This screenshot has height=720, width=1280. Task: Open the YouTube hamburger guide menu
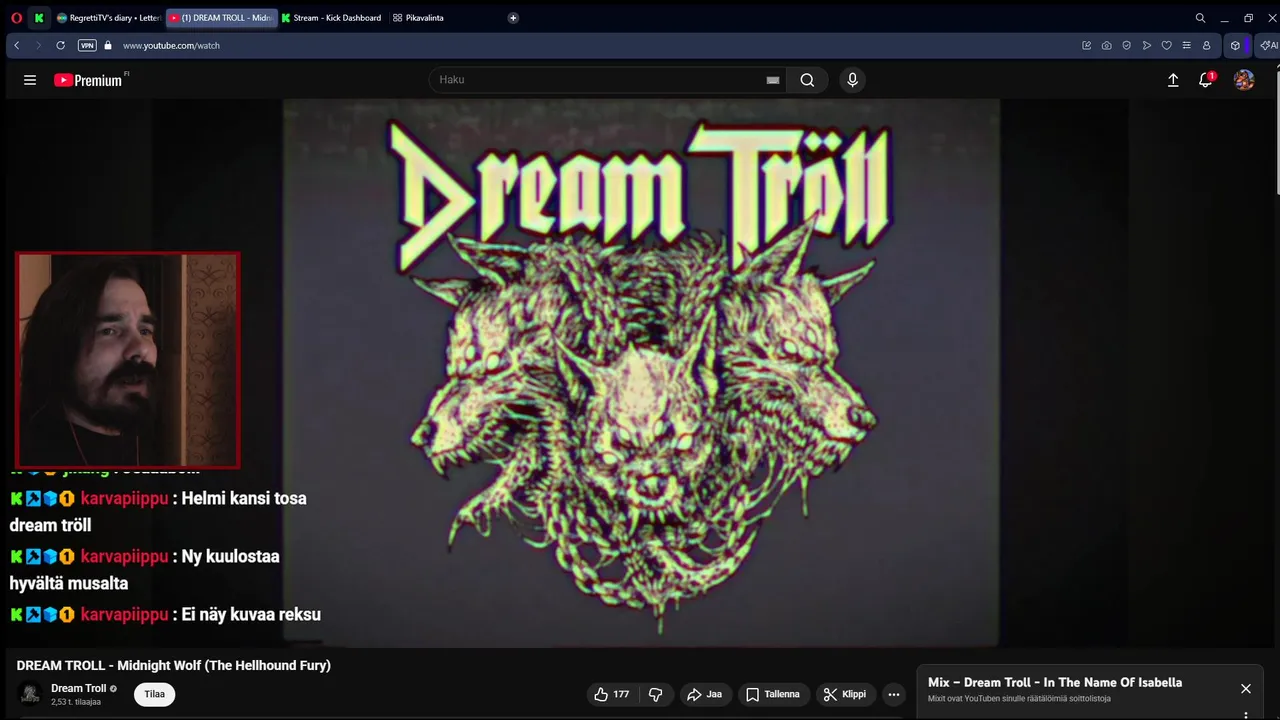[x=30, y=80]
